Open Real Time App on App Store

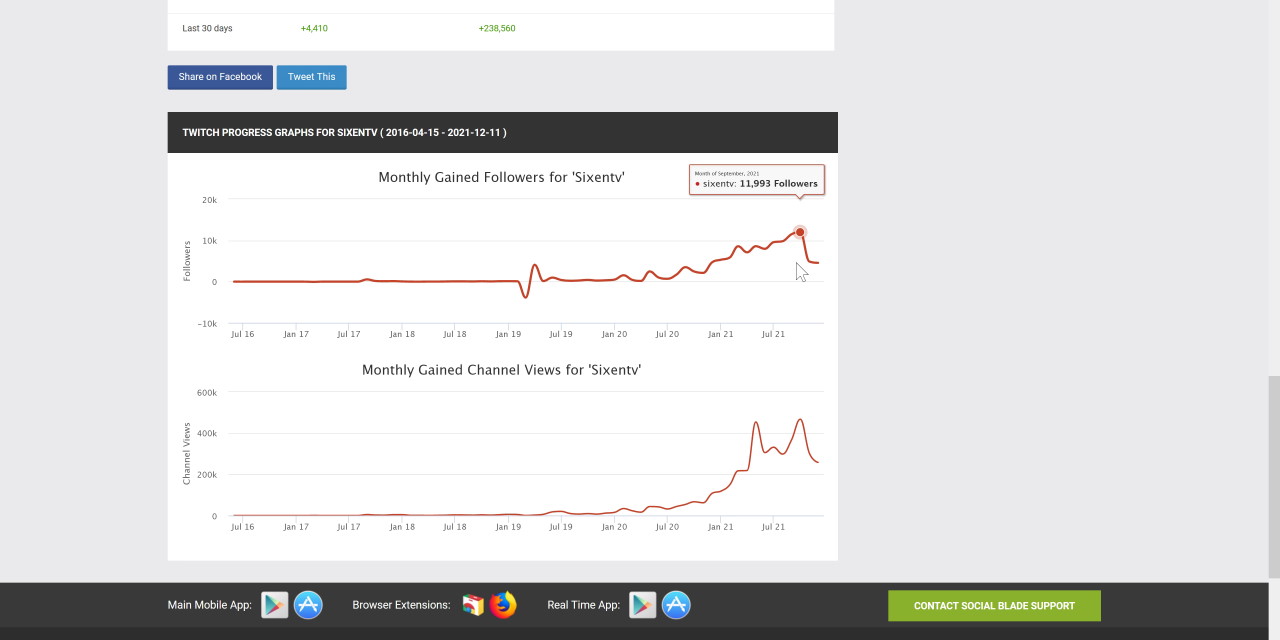point(676,605)
